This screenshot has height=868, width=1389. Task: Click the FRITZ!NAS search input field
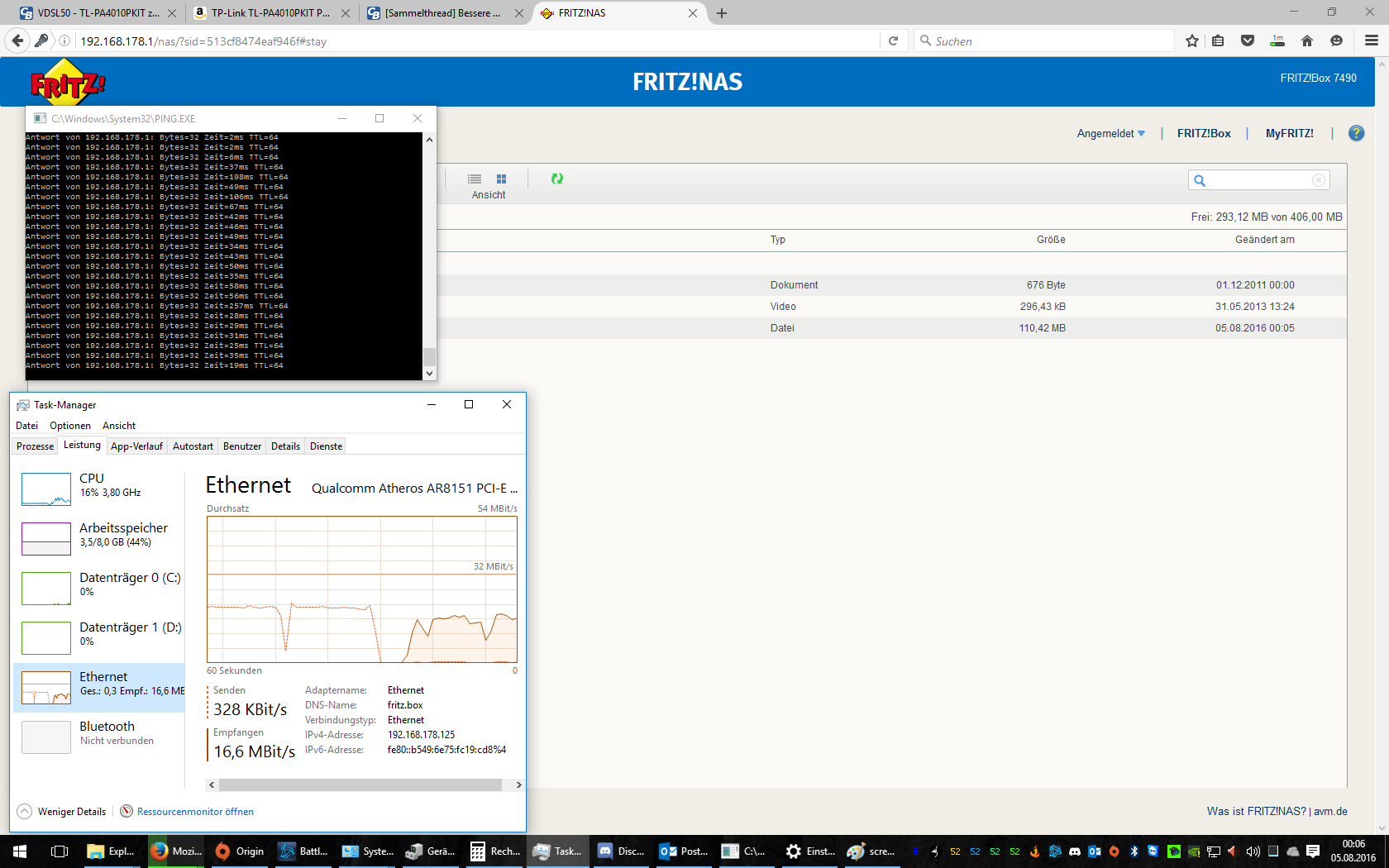[1258, 180]
